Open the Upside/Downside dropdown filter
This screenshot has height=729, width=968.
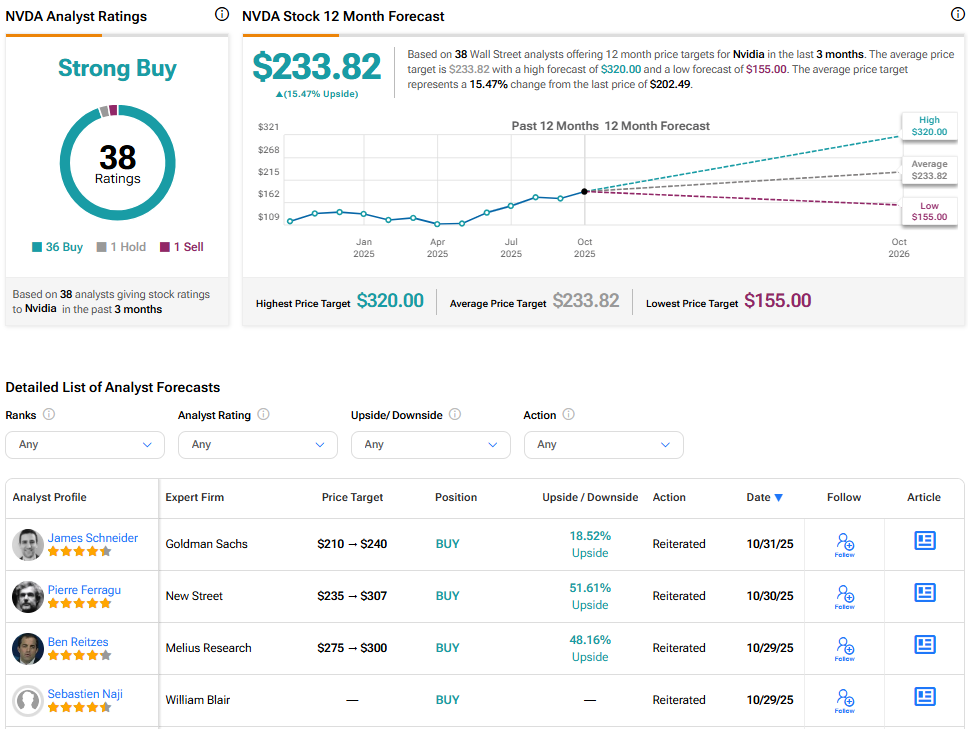point(430,445)
